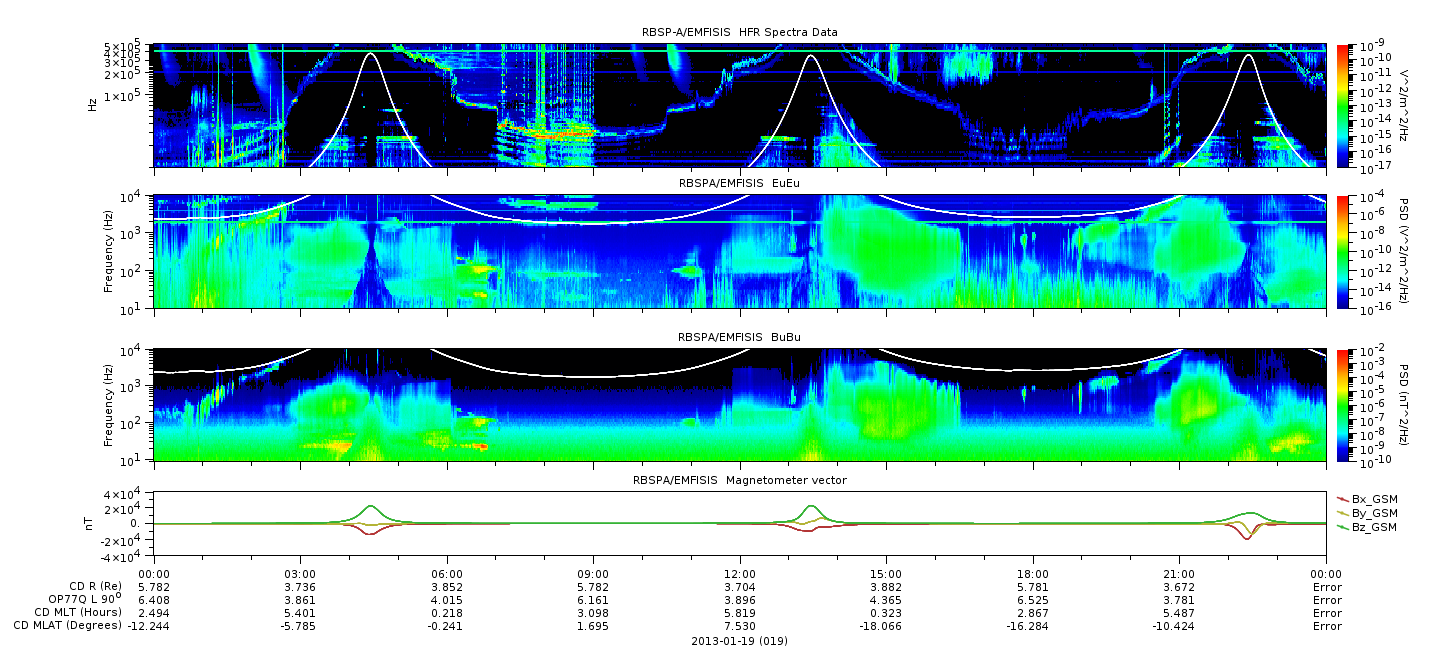Click the L value 6.408

pos(154,599)
